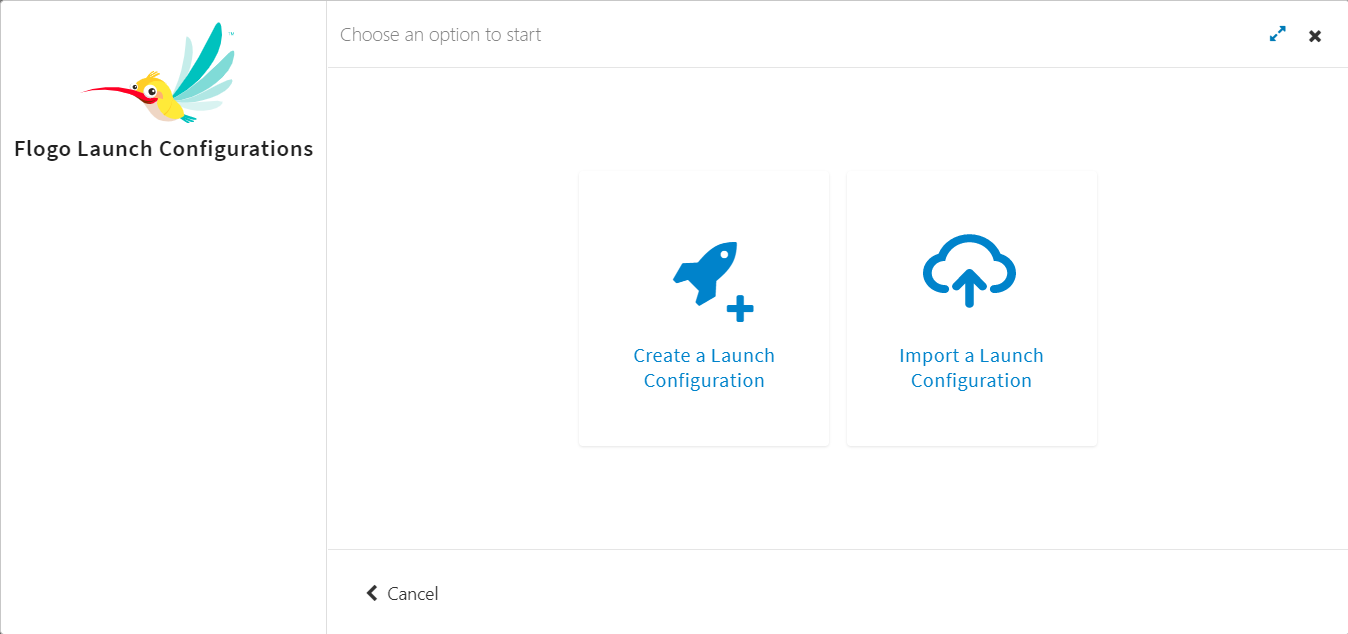Image resolution: width=1348 pixels, height=634 pixels.
Task: Close the dialog with the X icon
Action: pyautogui.click(x=1315, y=36)
